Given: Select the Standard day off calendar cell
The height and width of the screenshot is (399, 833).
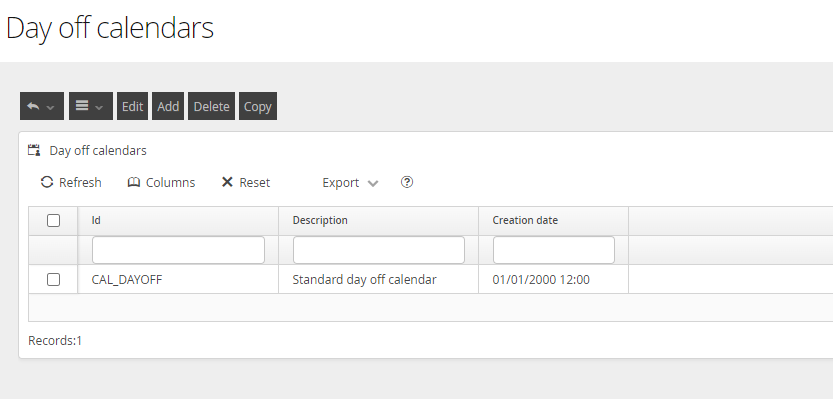Looking at the screenshot, I should pos(378,279).
